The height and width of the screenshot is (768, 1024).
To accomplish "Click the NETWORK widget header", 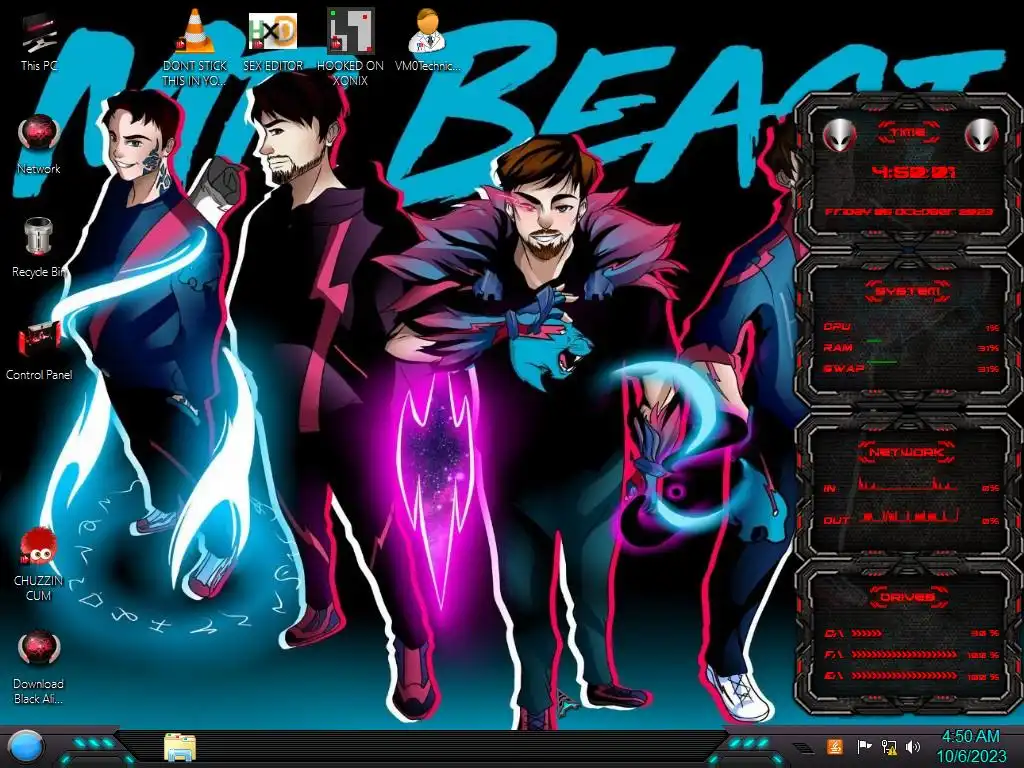I will coord(907,452).
